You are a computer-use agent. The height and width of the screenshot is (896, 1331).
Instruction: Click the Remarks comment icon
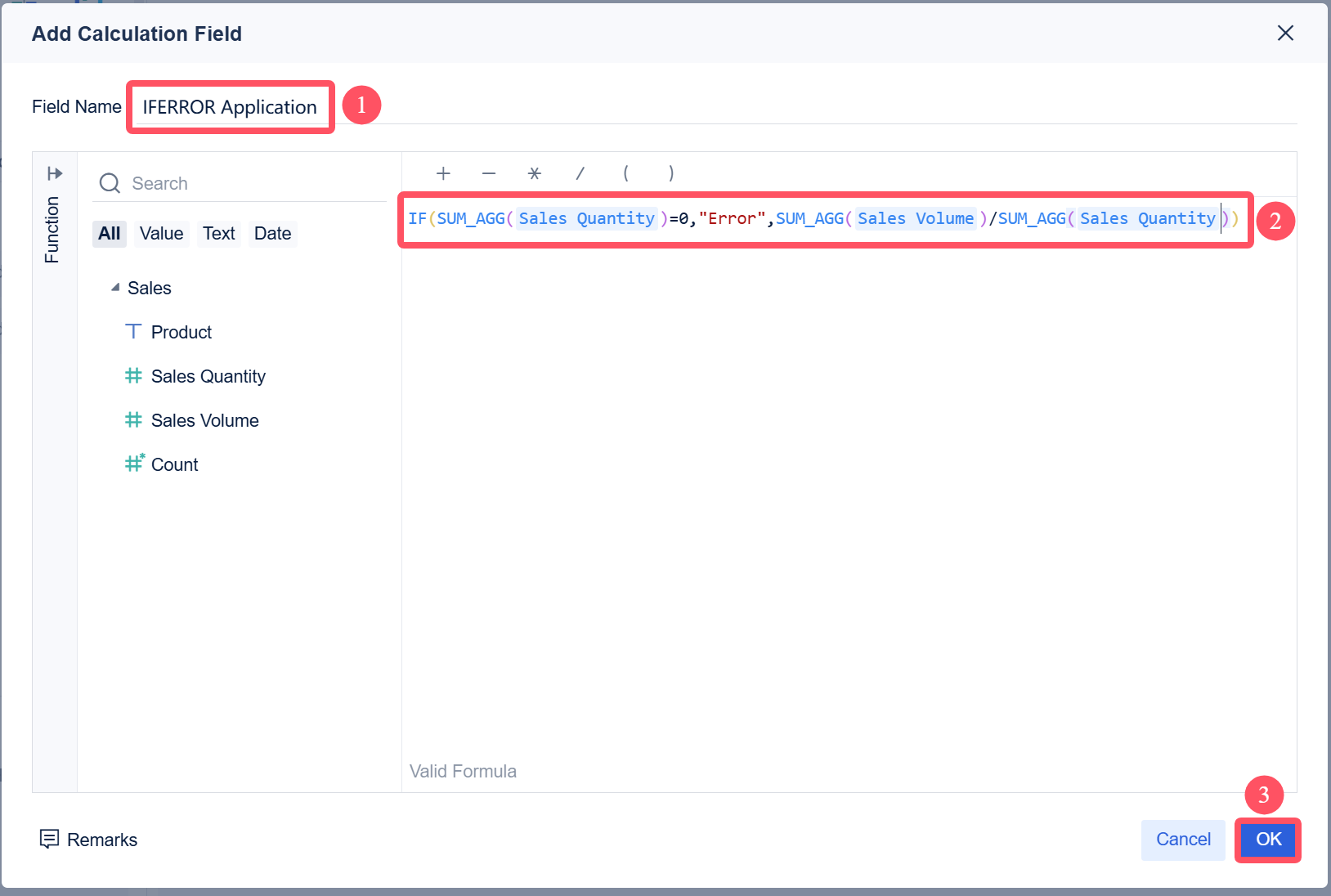point(49,839)
